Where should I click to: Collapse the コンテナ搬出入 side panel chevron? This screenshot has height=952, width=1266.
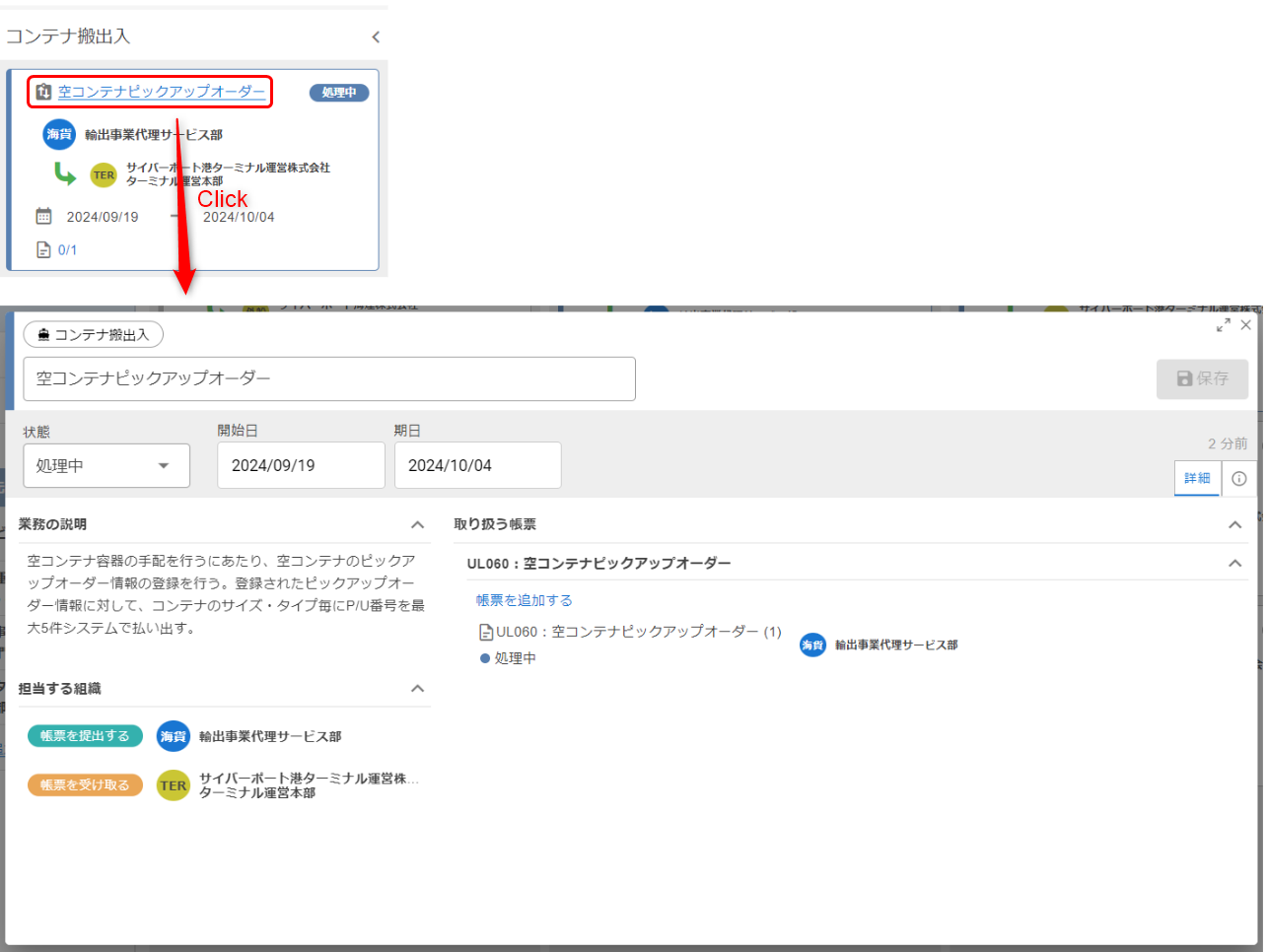pyautogui.click(x=376, y=37)
